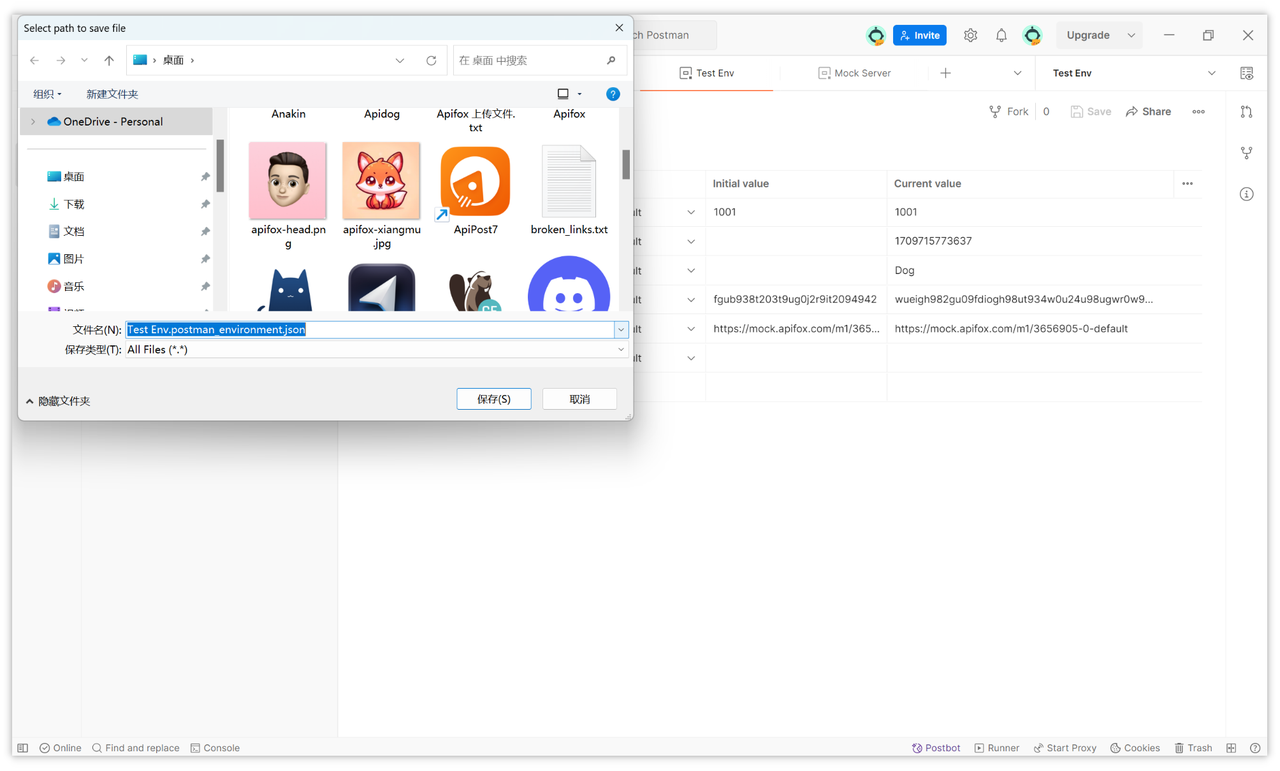Image resolution: width=1280 pixels, height=771 pixels.
Task: Open Postman settings gear
Action: tap(970, 35)
